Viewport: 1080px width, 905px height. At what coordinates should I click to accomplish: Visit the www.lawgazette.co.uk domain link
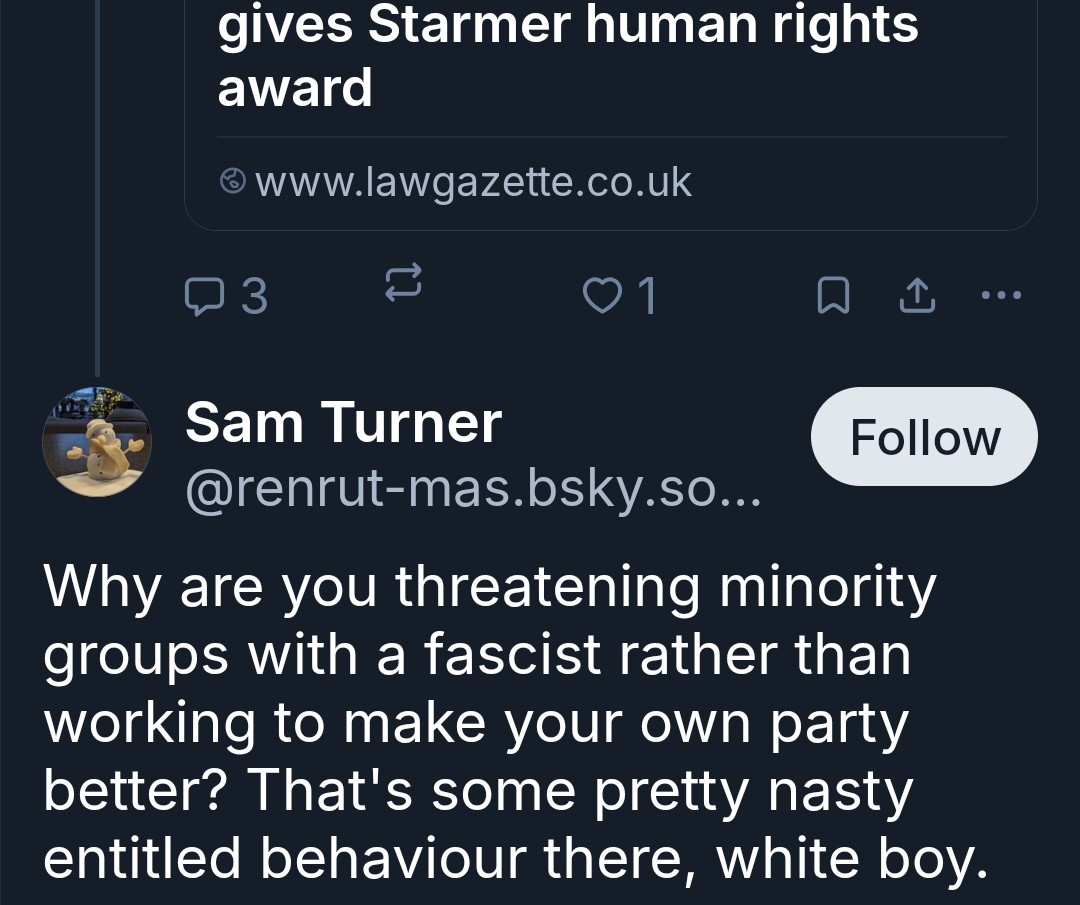[473, 182]
